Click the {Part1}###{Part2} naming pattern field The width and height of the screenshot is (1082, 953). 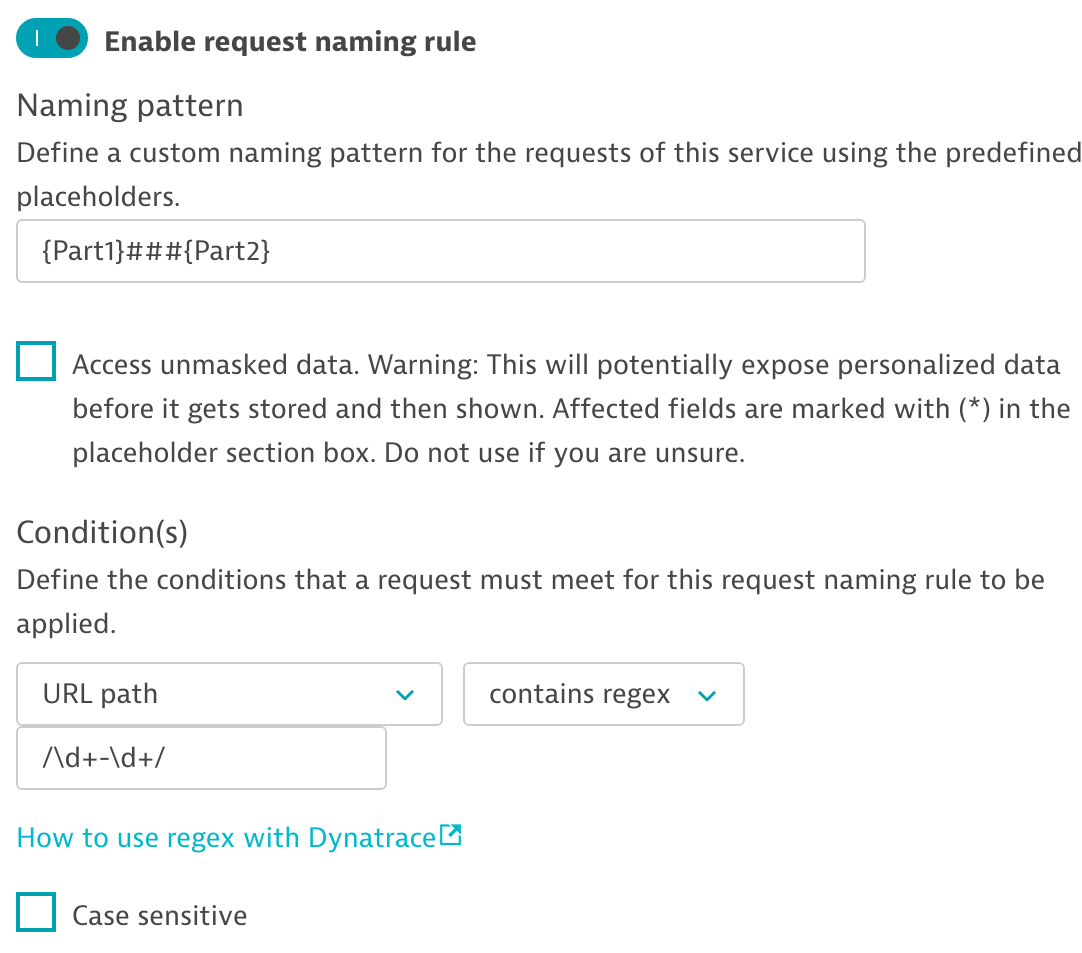coord(440,252)
